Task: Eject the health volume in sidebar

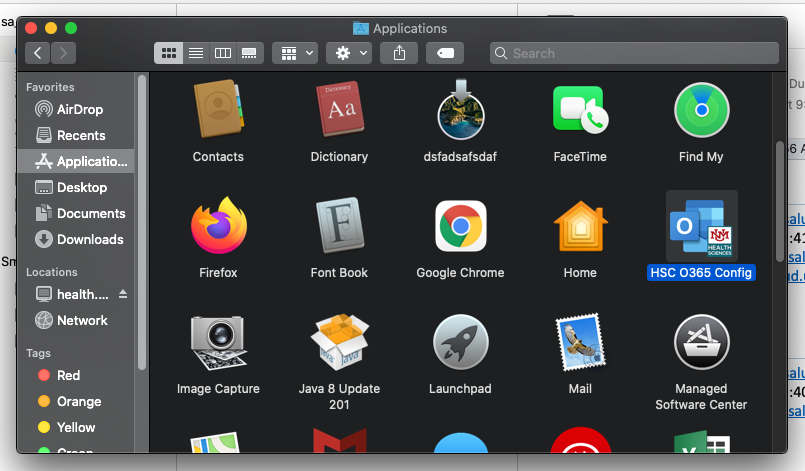Action: tap(123, 294)
